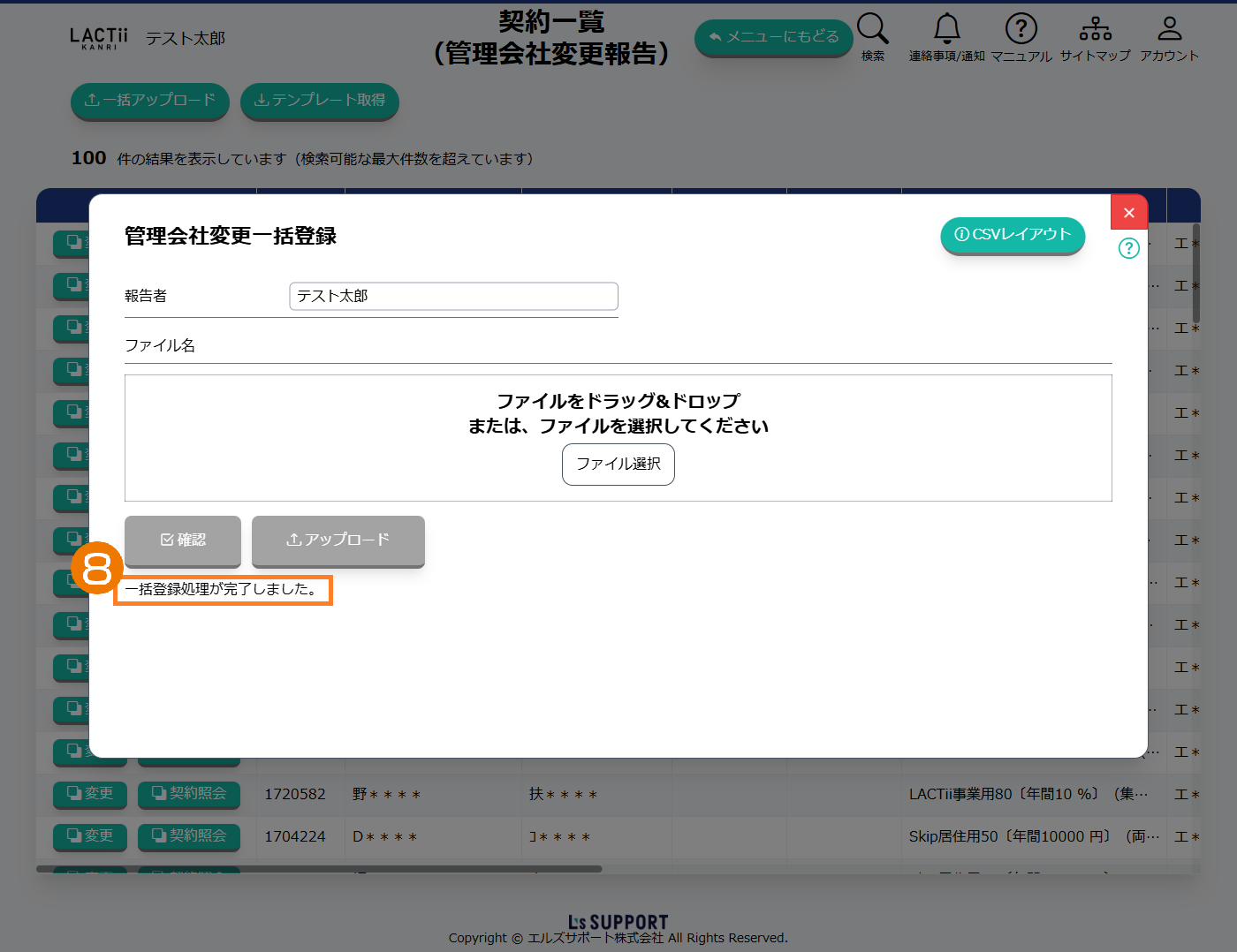The height and width of the screenshot is (952, 1237).
Task: Open 契約照会 for contract 1720582
Action: point(189,794)
